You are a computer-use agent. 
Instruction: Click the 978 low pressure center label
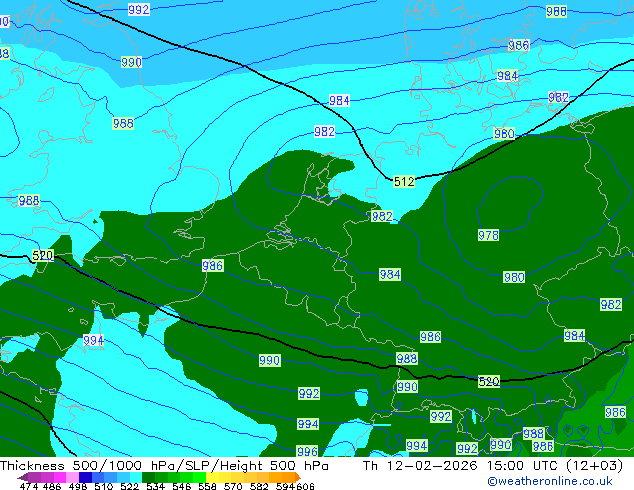(488, 235)
